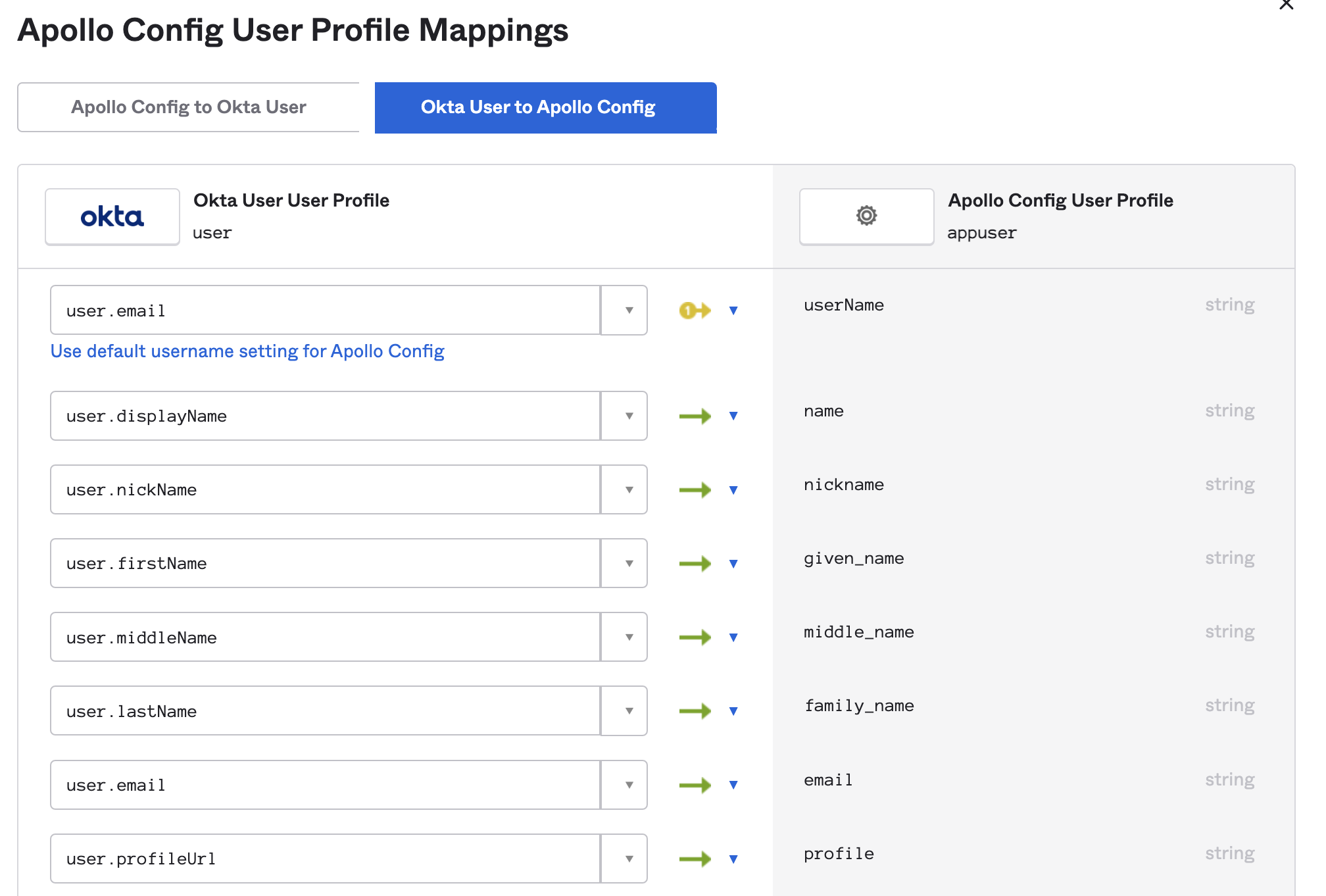Open blue mapping-type menu for email row

pos(733,785)
